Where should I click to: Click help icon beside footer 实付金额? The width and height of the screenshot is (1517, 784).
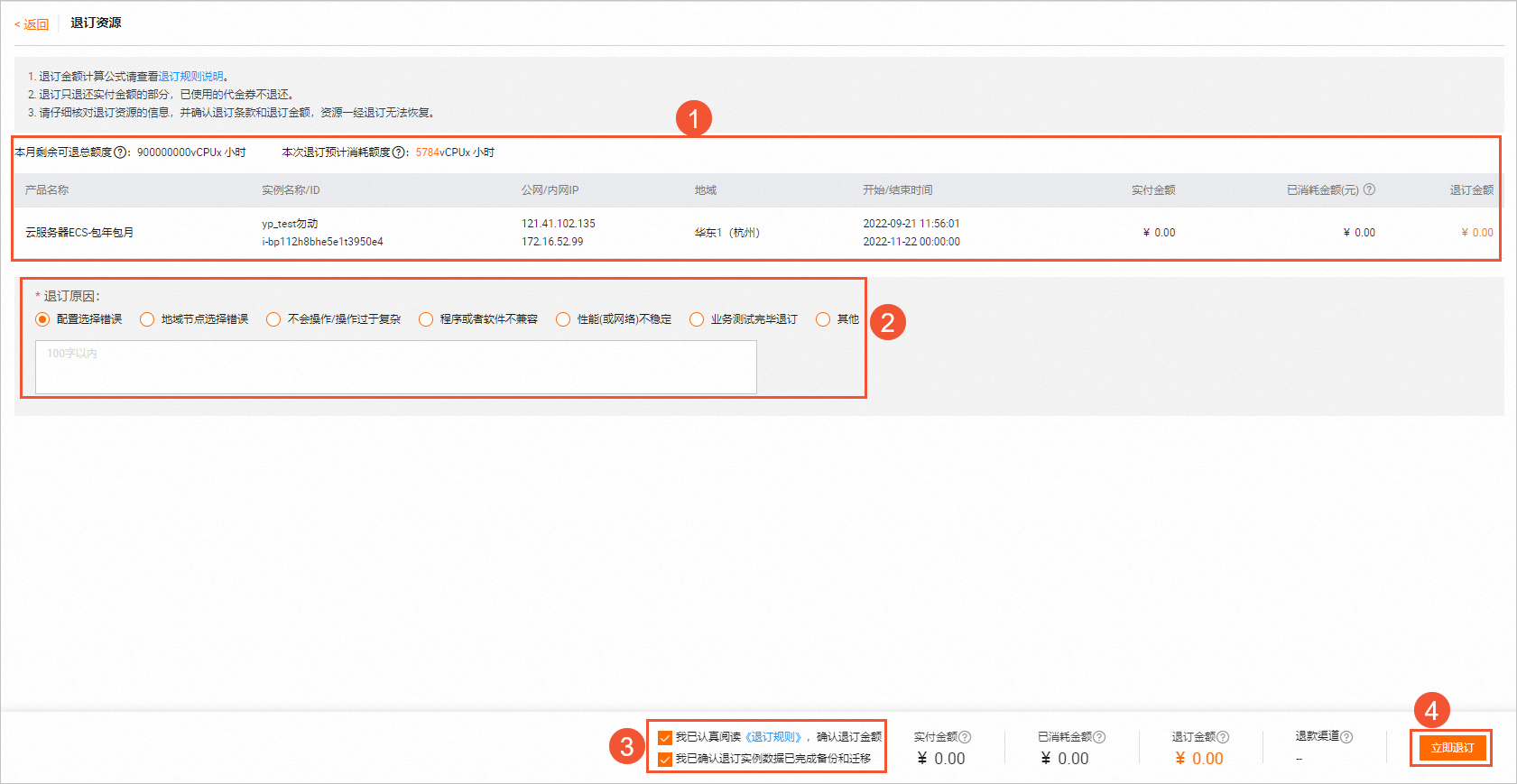[x=965, y=737]
